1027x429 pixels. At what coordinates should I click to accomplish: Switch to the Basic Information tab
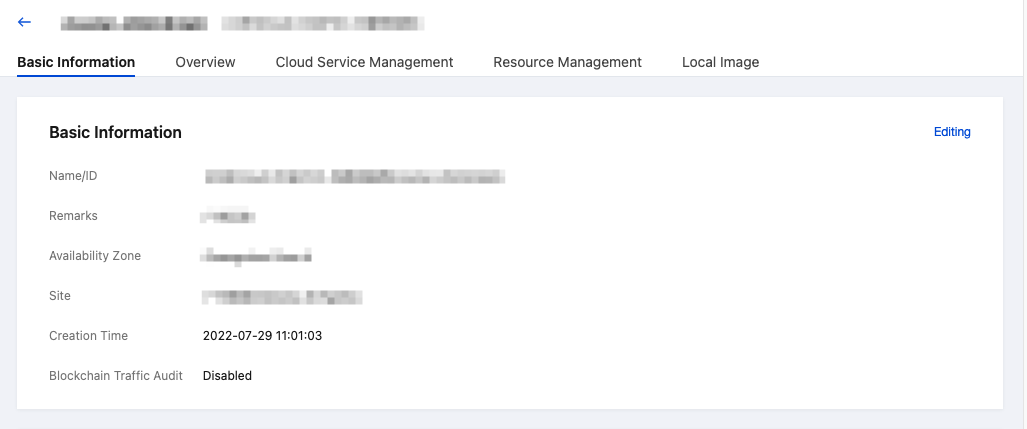click(76, 62)
